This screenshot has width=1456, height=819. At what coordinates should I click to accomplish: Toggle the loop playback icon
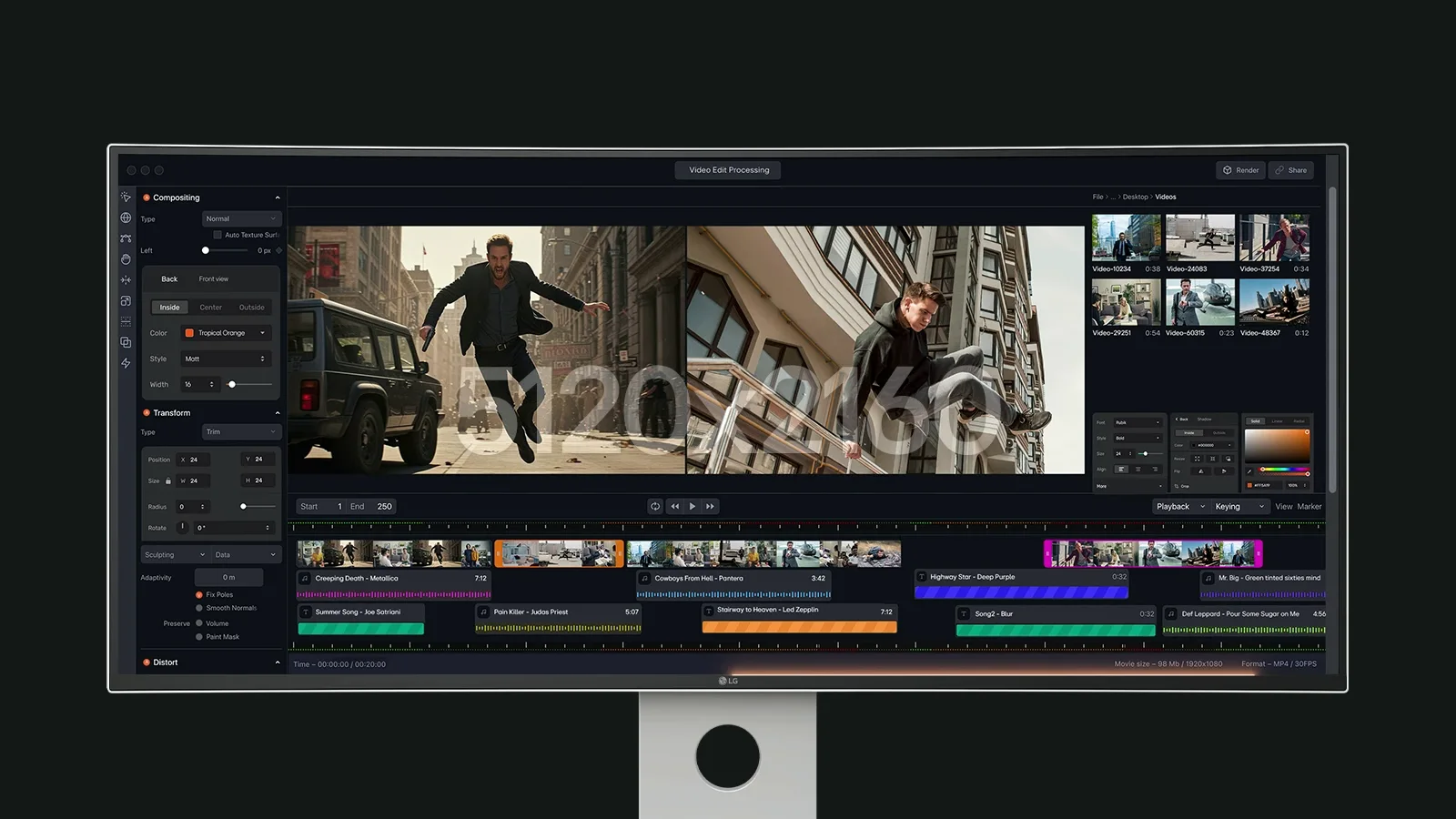click(x=654, y=506)
